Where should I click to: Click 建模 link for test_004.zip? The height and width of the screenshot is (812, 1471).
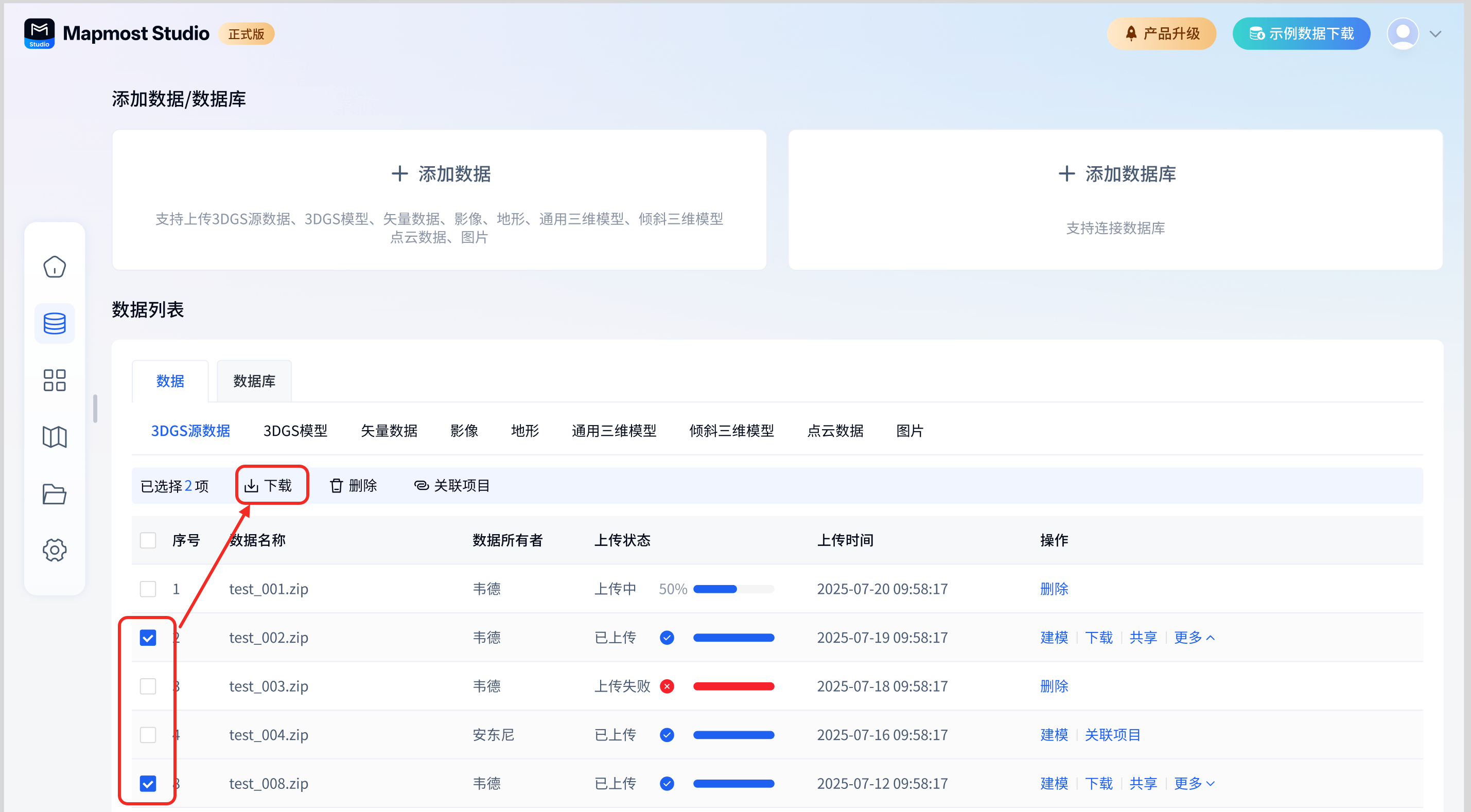point(1054,734)
